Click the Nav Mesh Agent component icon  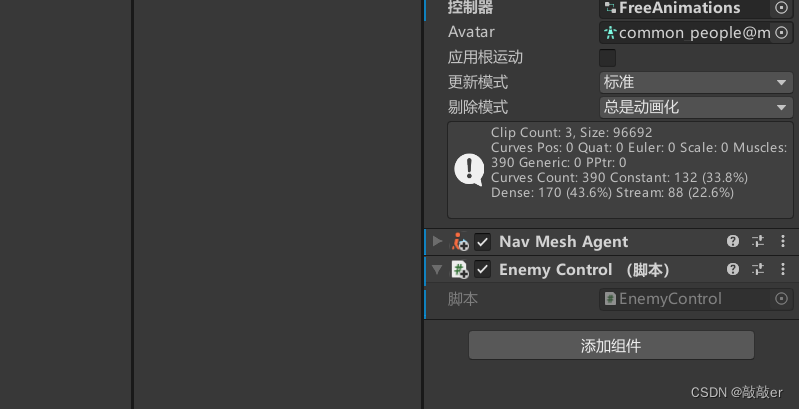pyautogui.click(x=460, y=241)
